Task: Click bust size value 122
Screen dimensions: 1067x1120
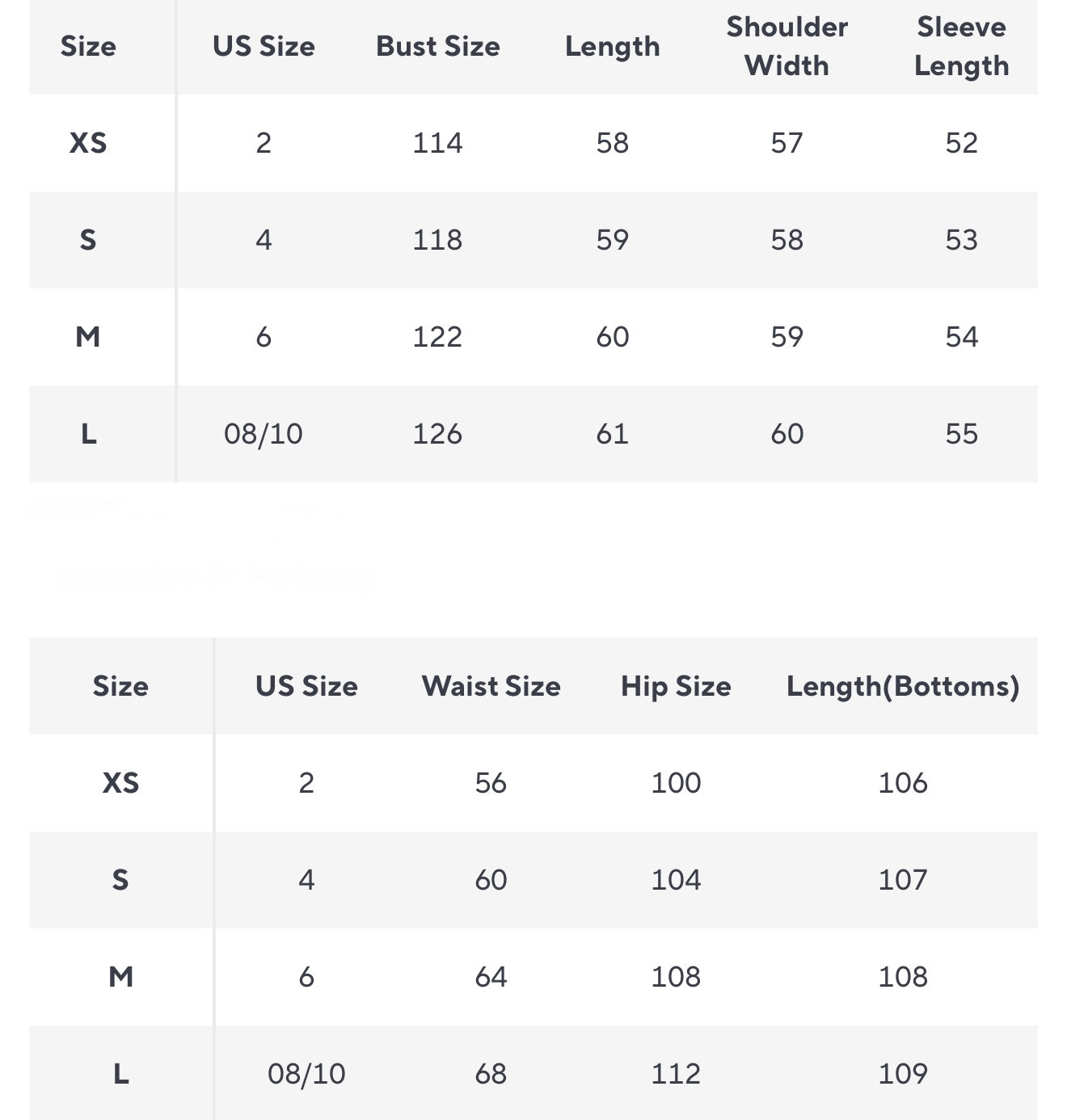Action: [437, 337]
